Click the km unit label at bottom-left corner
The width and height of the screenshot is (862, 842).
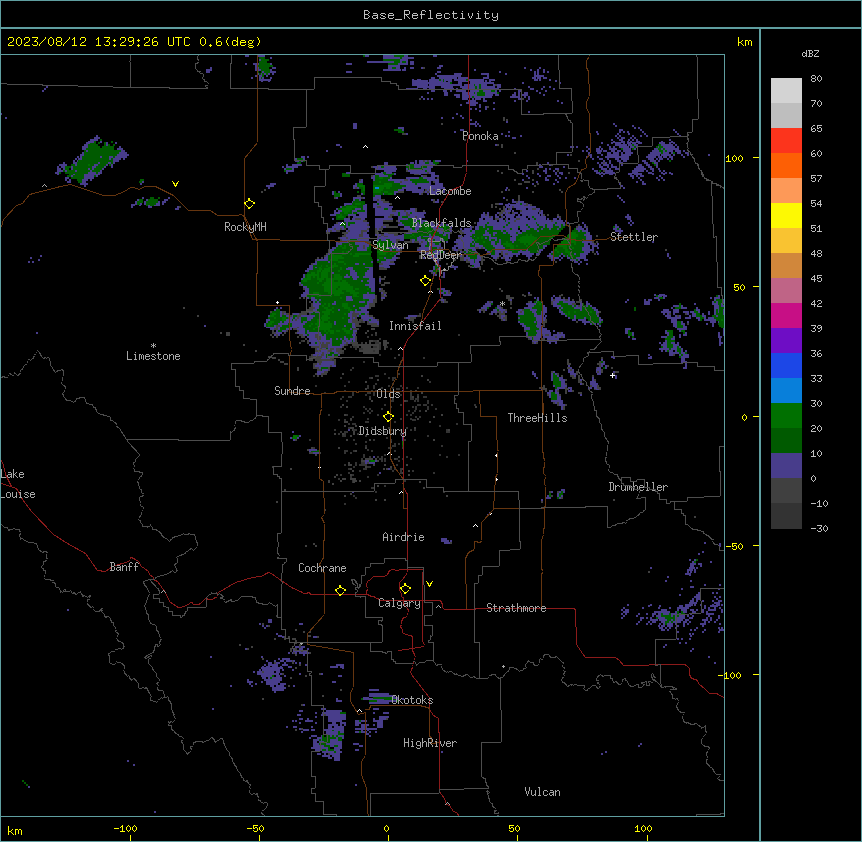[15, 830]
